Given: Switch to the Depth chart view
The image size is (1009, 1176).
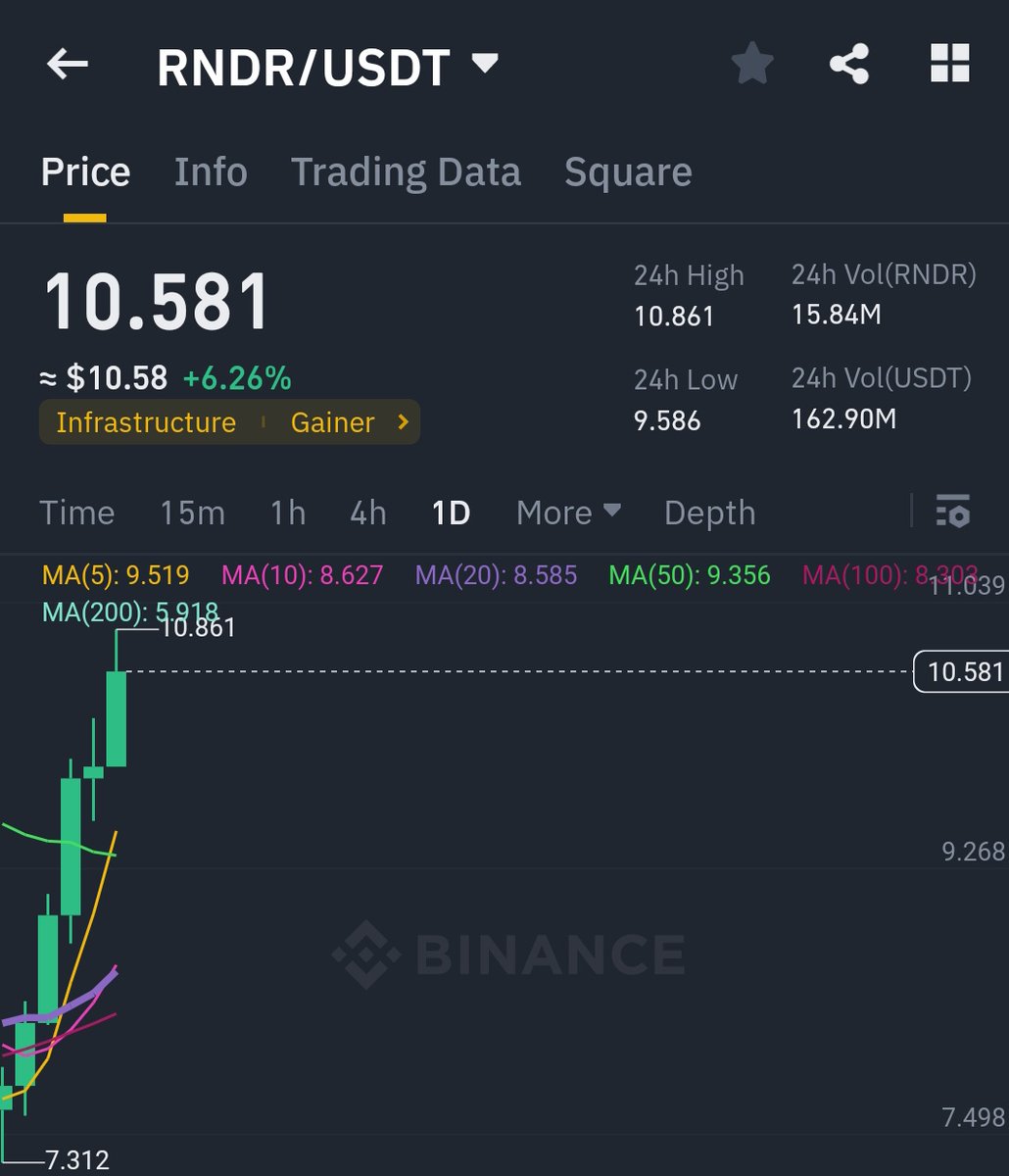Looking at the screenshot, I should pyautogui.click(x=710, y=513).
